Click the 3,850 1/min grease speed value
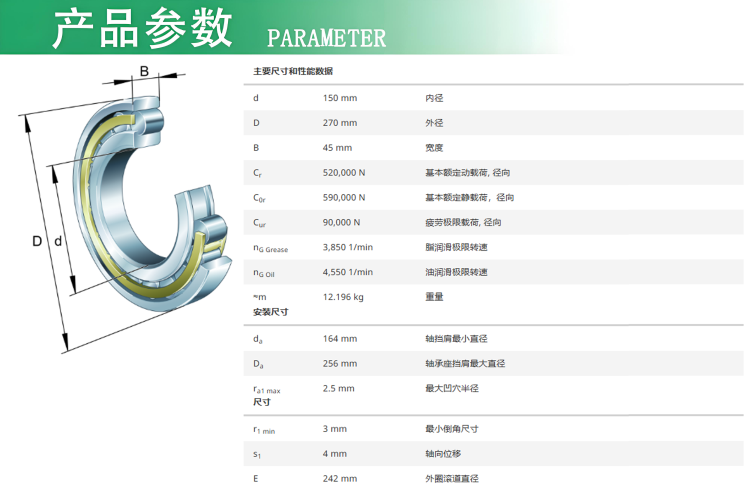This screenshot has height=489, width=750. (348, 247)
